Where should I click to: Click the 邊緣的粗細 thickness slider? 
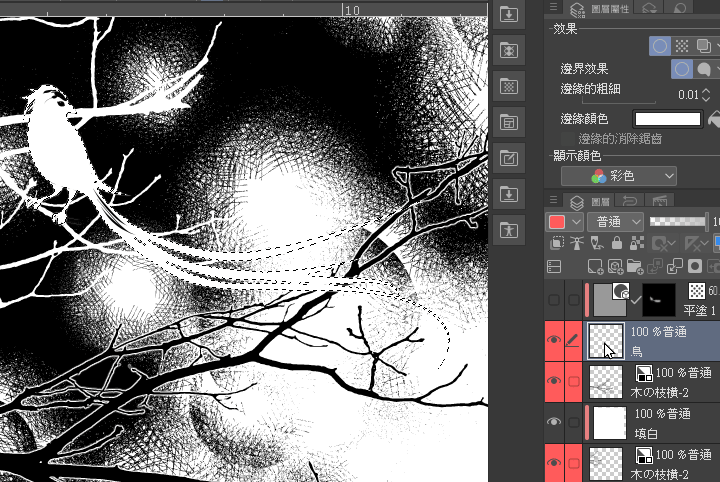[619, 100]
